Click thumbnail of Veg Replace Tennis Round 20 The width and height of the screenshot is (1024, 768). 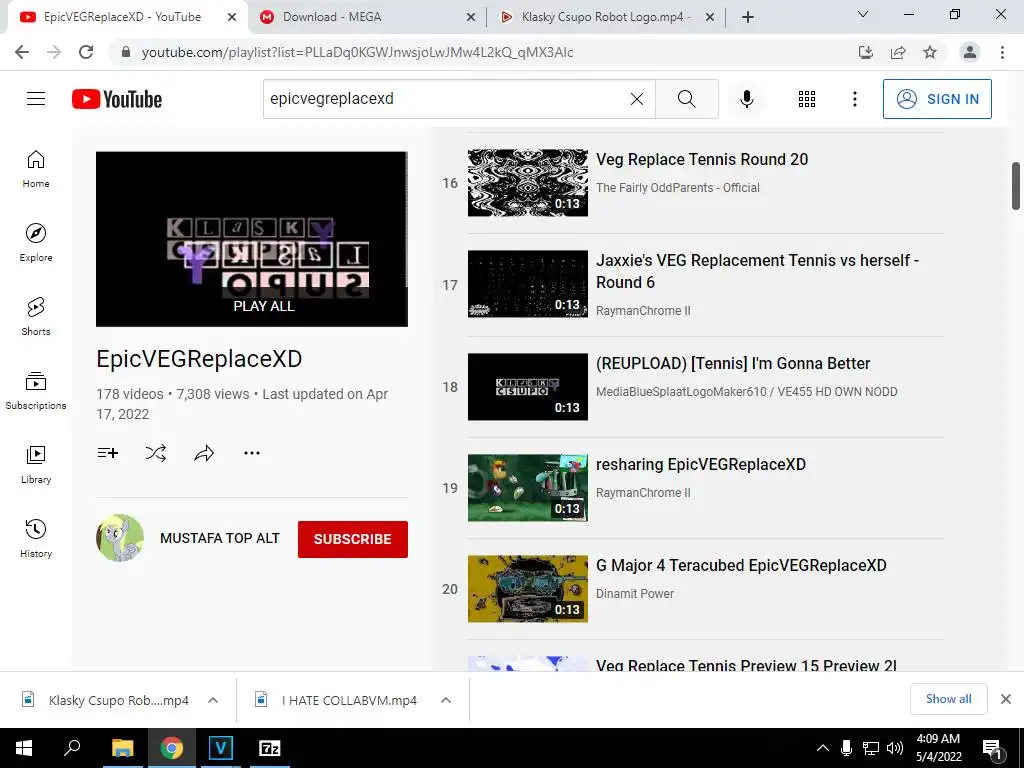point(528,182)
